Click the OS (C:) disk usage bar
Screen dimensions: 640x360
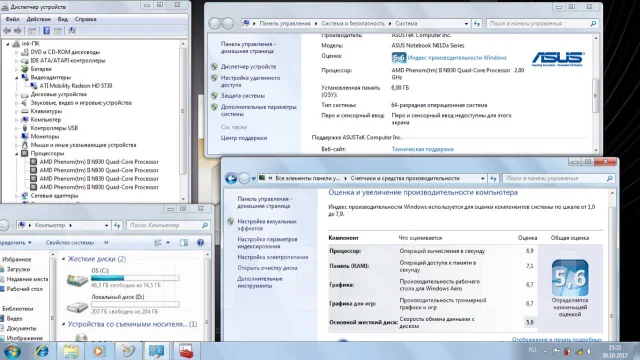click(x=135, y=278)
